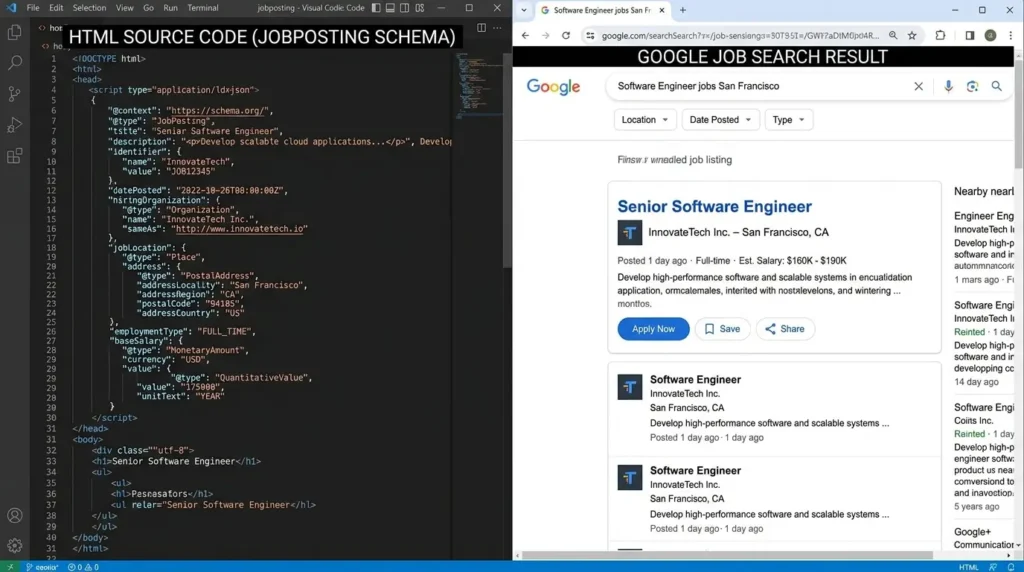Toggle the bottom panel layout button
Image resolution: width=1024 pixels, height=572 pixels.
click(391, 8)
